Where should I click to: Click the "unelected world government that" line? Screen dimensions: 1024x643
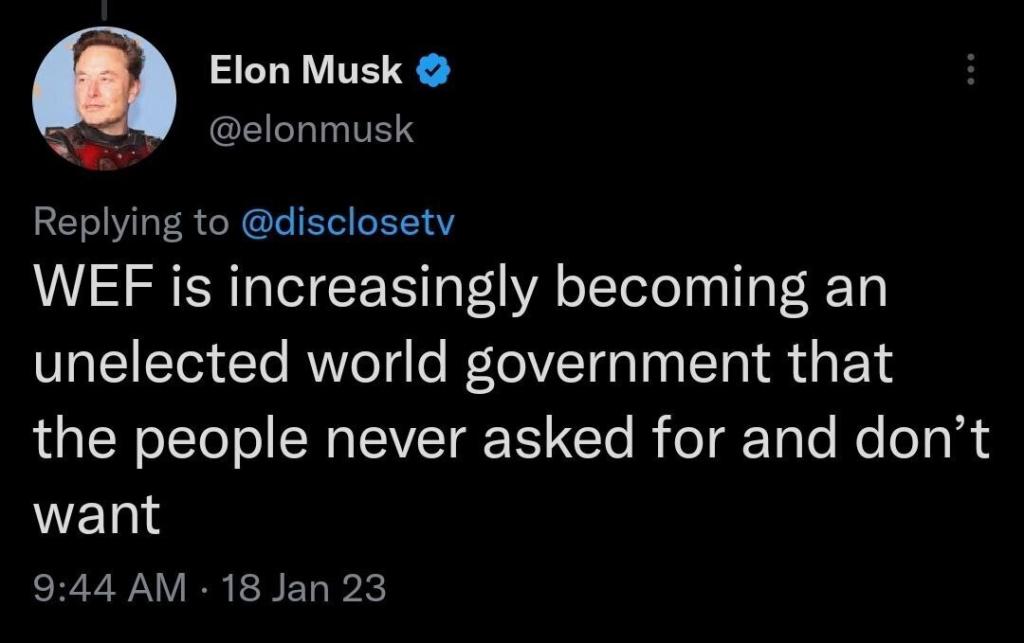coord(462,365)
